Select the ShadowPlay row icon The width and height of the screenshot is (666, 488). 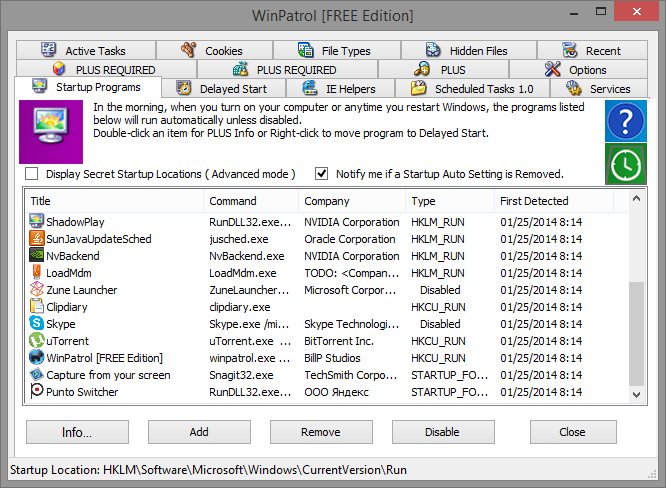tap(37, 221)
